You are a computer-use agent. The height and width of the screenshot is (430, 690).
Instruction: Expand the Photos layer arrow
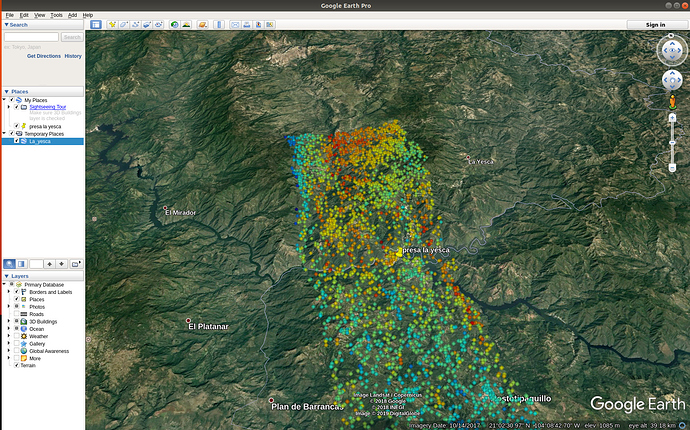(9, 306)
